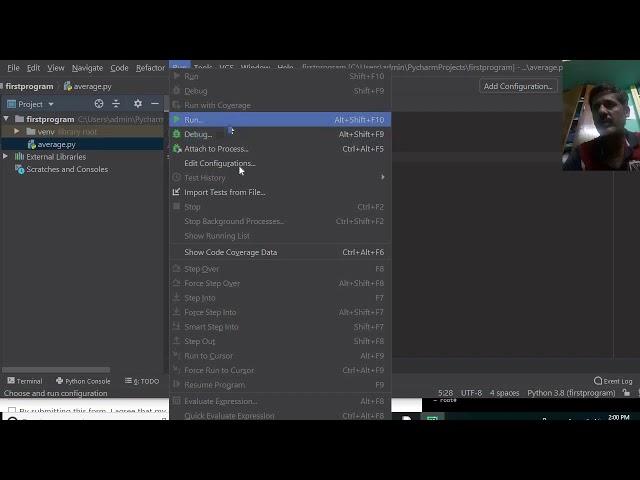The image size is (640, 480).
Task: Click the green bug Debug... icon
Action: (176, 134)
